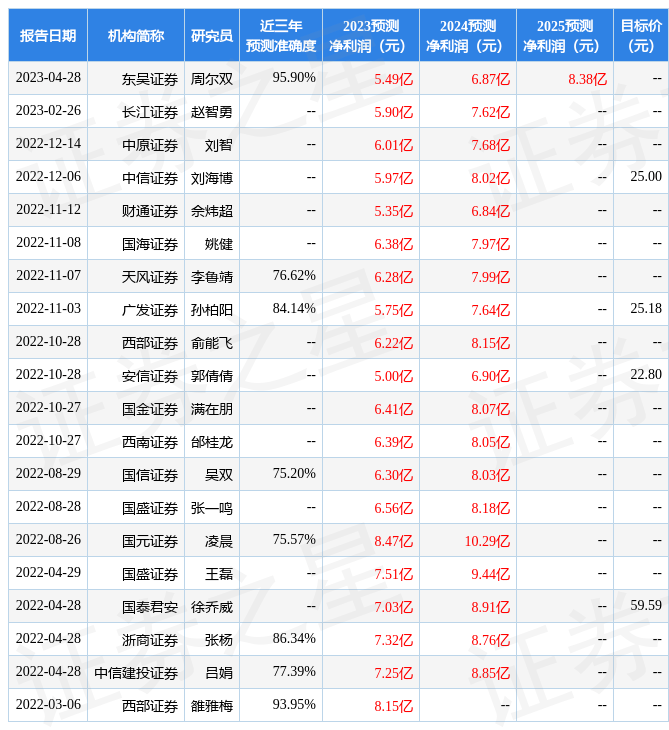Select the 2023预测净利润 column header
Viewport: 669px width, 730px height.
coord(370,36)
